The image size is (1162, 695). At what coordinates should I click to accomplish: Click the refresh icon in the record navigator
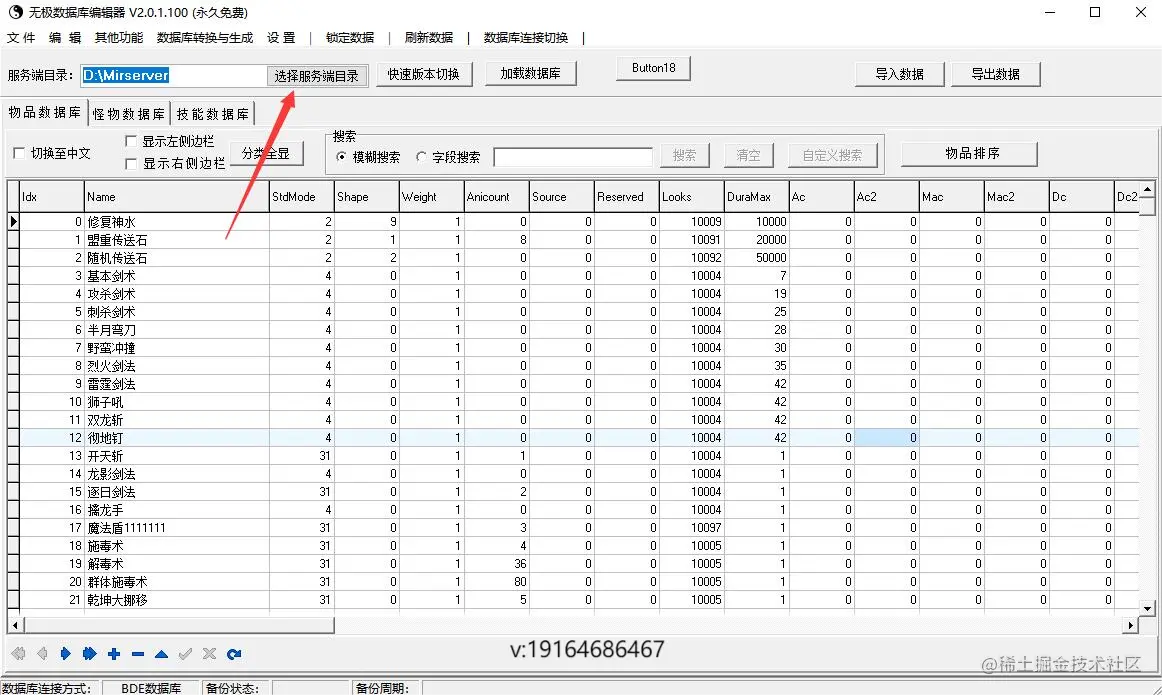click(233, 653)
